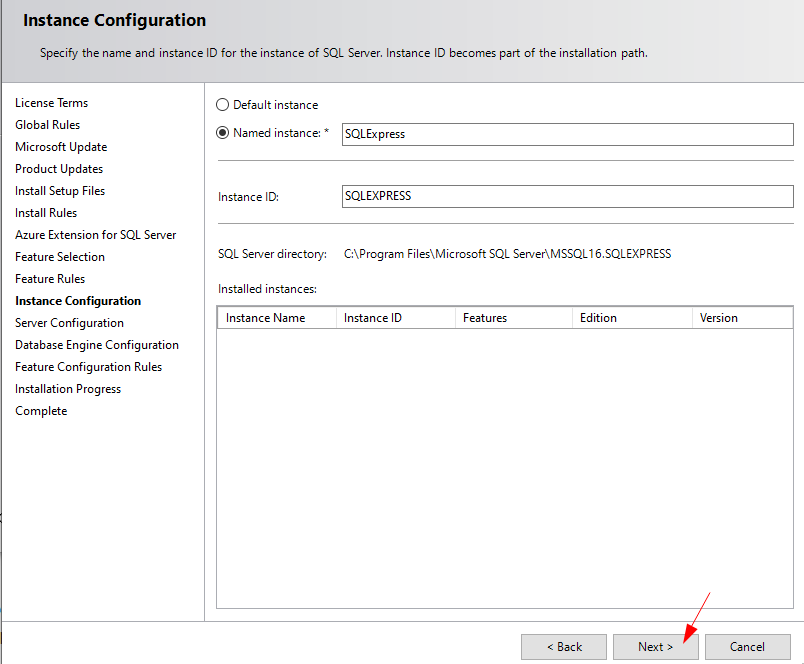Click the Next button to continue
The height and width of the screenshot is (664, 804).
tap(655, 647)
